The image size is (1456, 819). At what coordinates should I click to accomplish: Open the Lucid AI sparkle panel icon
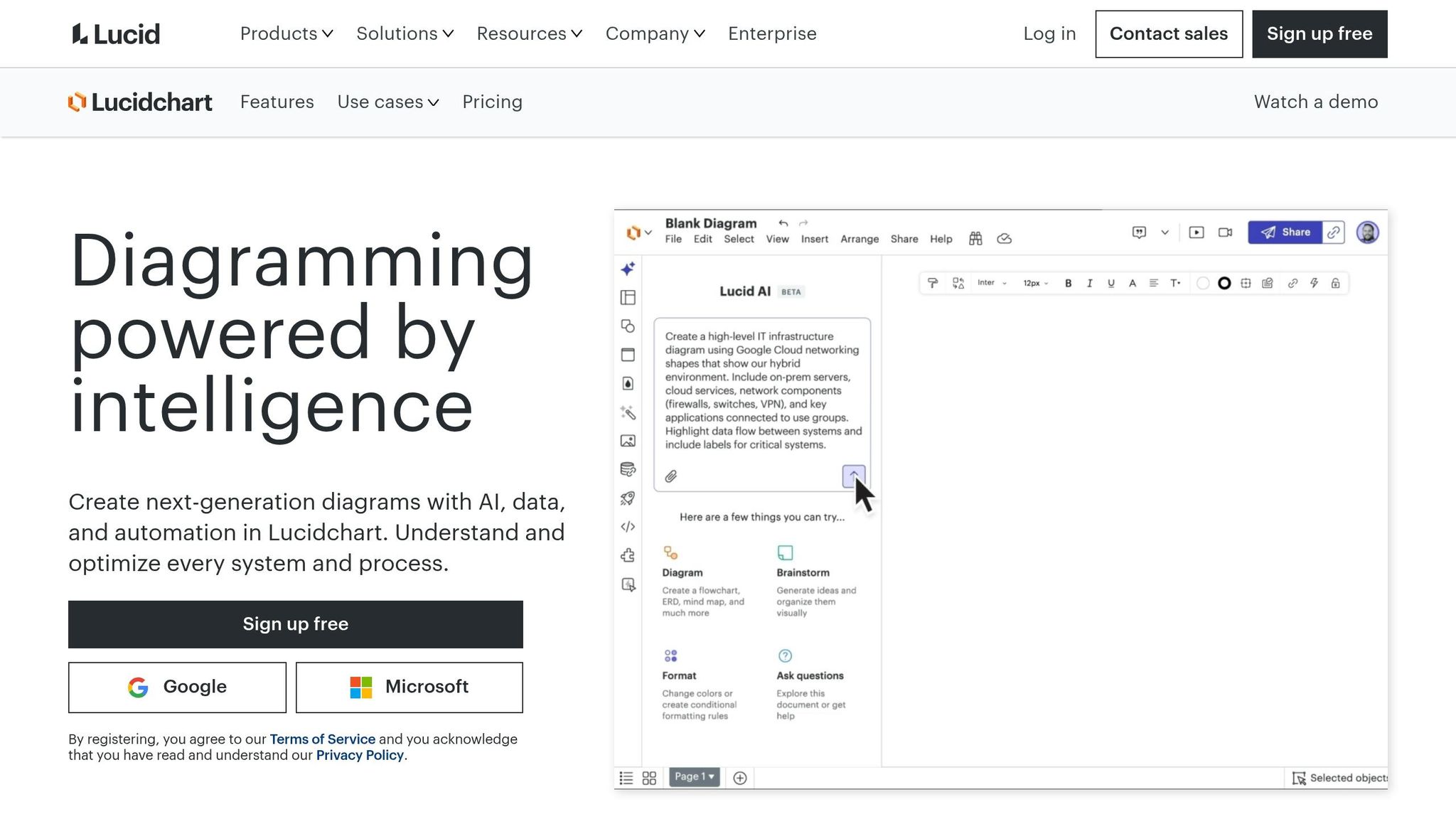(x=628, y=269)
